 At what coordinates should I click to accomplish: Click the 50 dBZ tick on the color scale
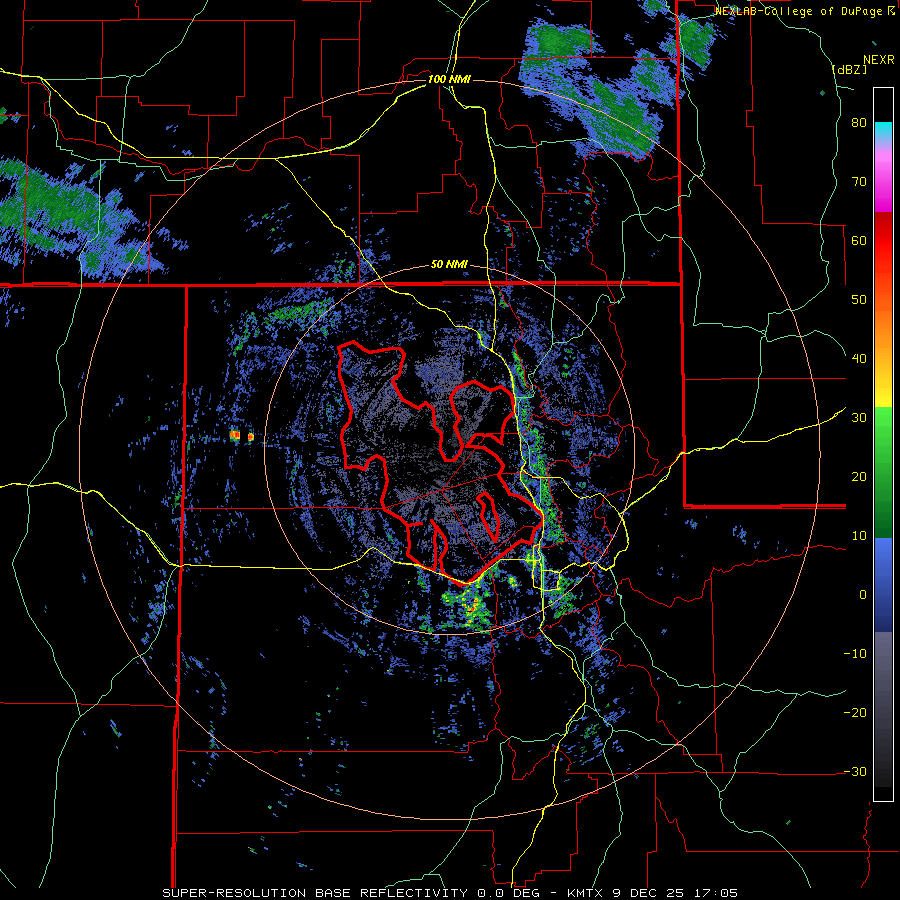click(x=859, y=300)
